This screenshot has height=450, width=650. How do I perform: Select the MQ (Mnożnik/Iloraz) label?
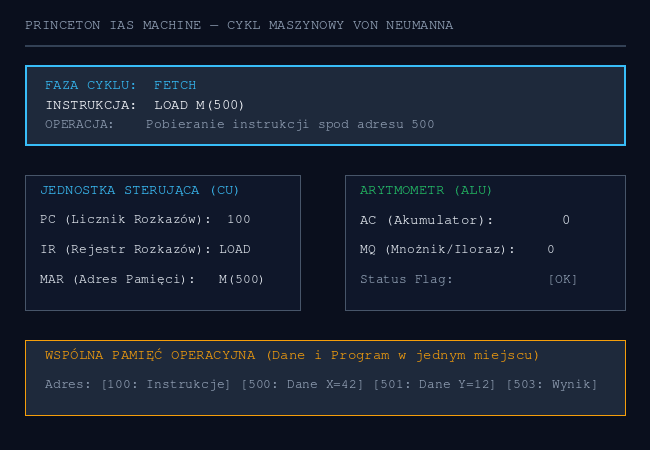click(x=437, y=249)
